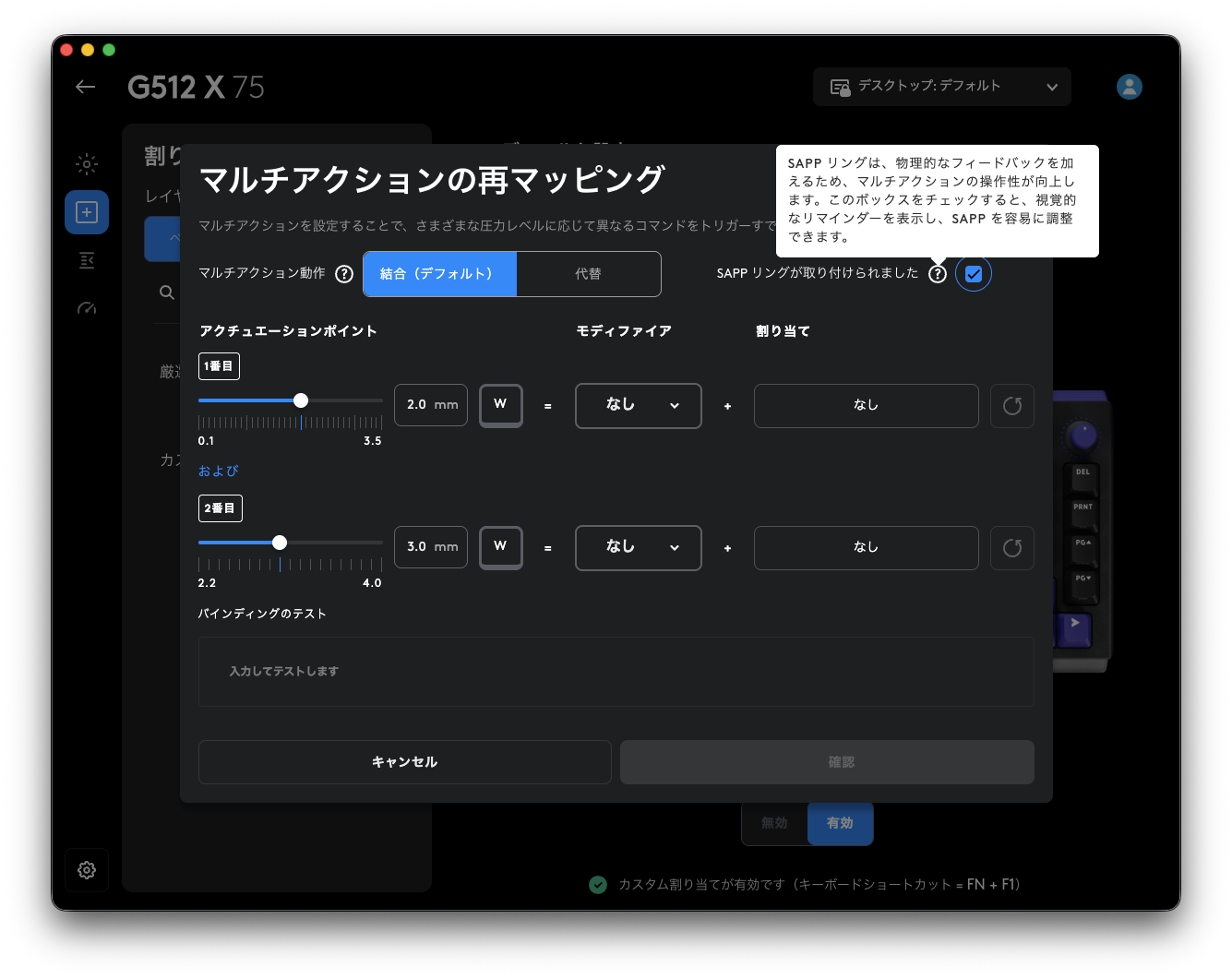Click the purple knob on the keyboard image
This screenshot has height=979, width=1232.
1082,435
